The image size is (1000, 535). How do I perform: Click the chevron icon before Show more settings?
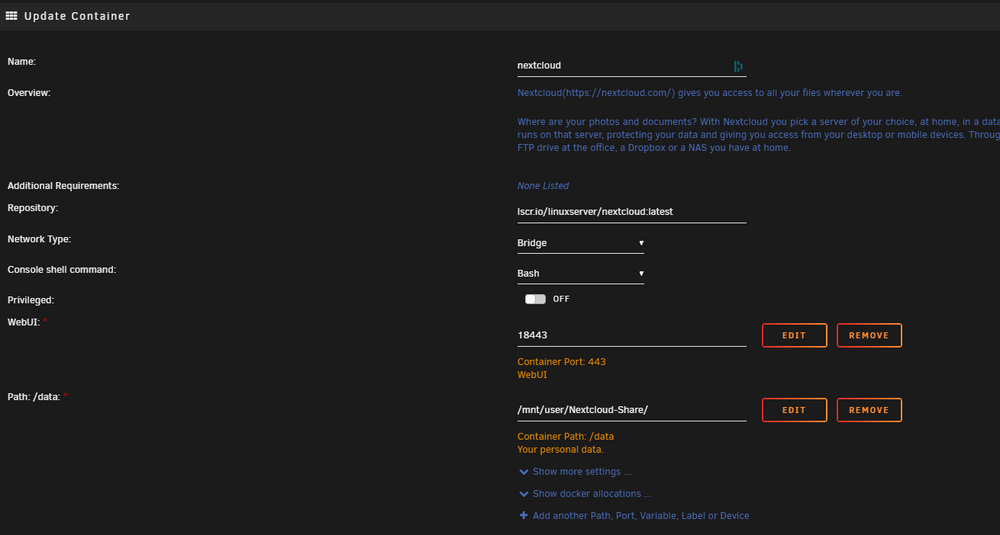[x=524, y=473]
